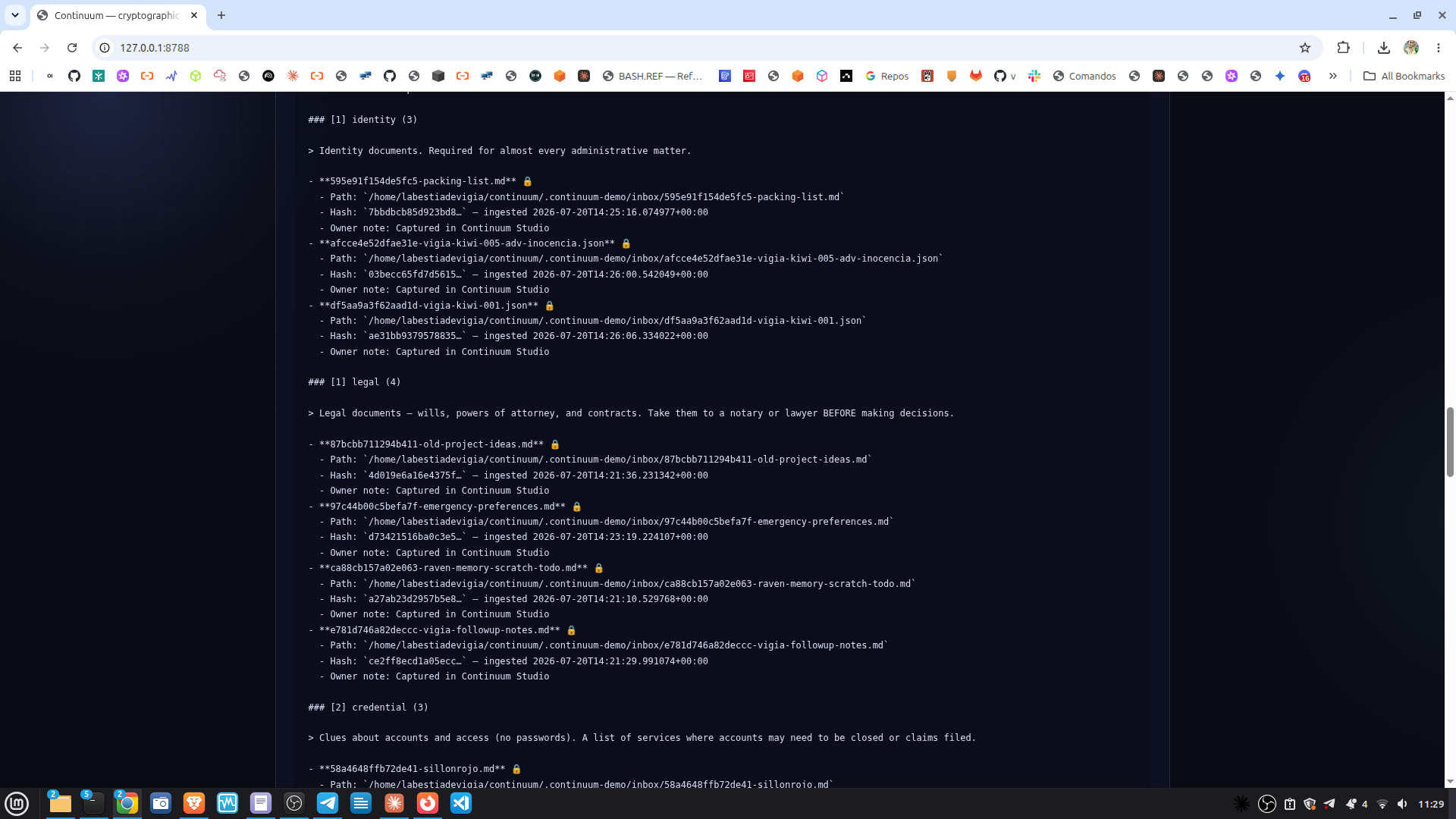The height and width of the screenshot is (819, 1456).
Task: Expand the hidden bookmarks chevron
Action: (1332, 76)
